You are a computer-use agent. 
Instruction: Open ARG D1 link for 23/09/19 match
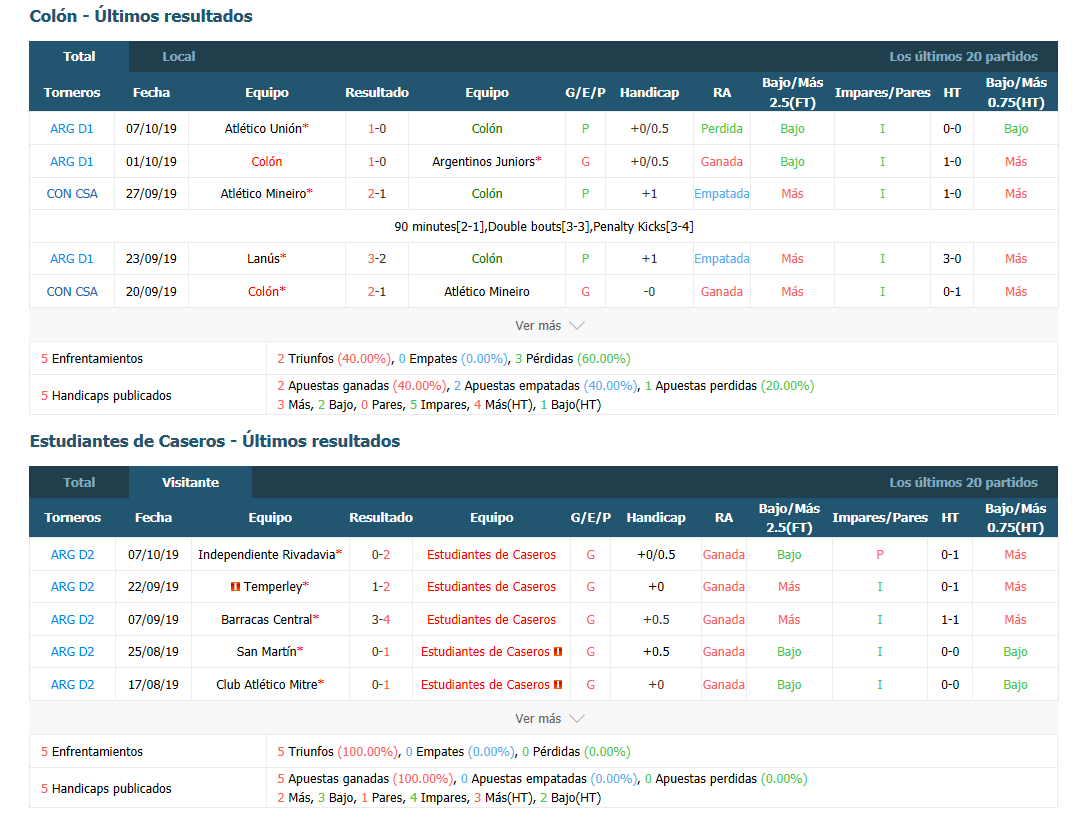click(72, 259)
